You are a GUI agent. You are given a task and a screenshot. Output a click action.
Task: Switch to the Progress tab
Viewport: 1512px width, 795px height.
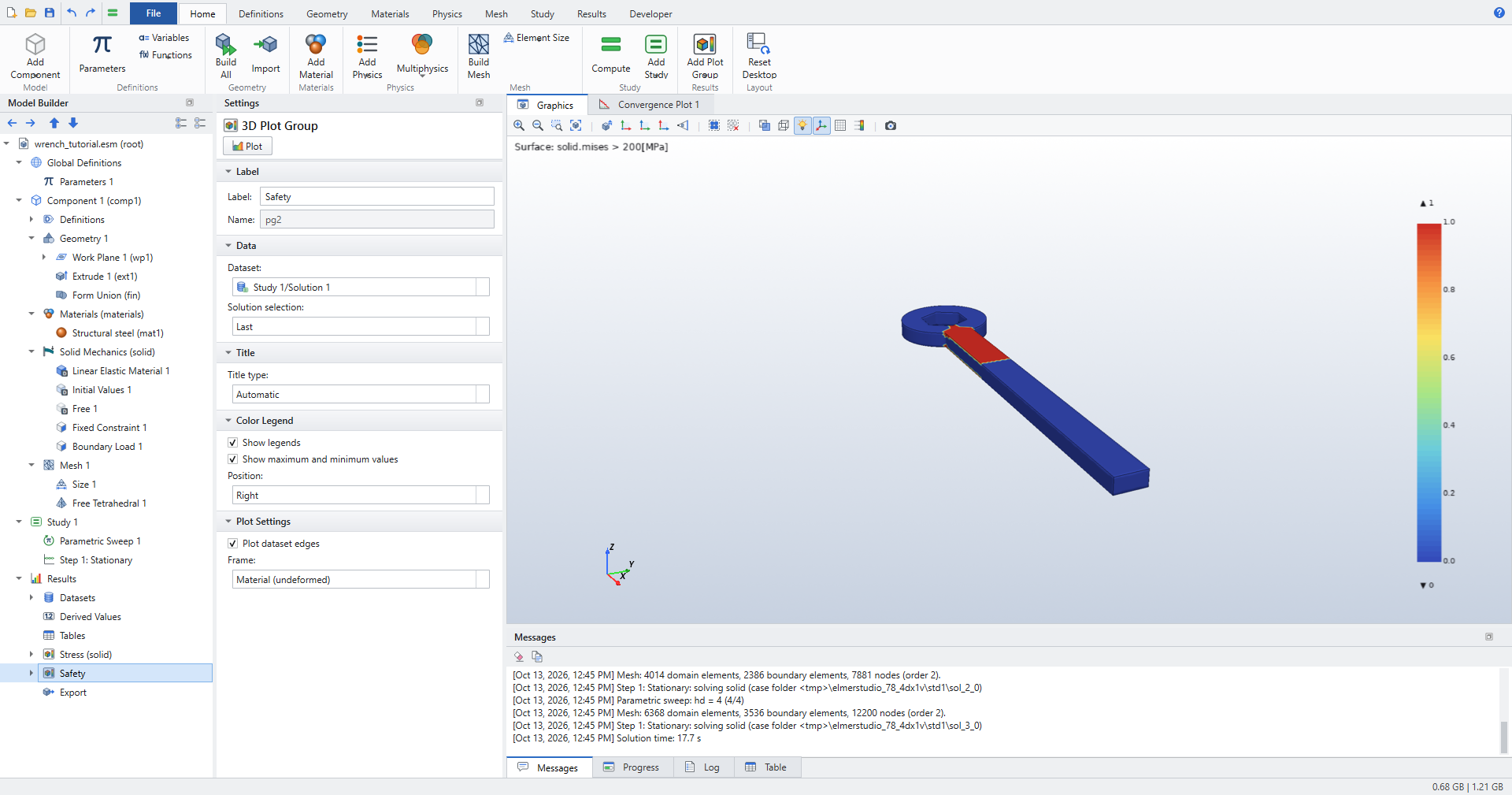[632, 767]
